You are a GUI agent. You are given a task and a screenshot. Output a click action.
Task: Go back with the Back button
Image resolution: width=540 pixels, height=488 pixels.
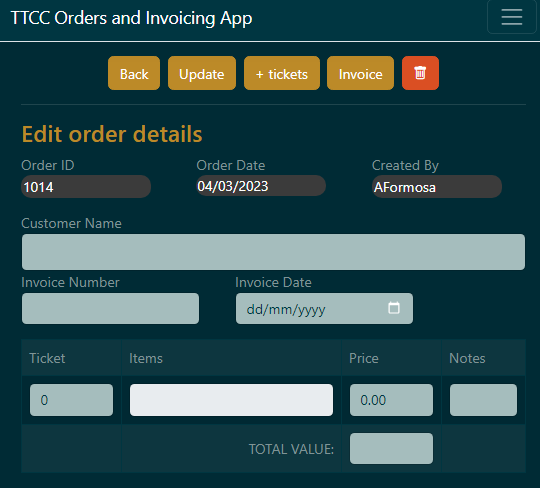(134, 73)
